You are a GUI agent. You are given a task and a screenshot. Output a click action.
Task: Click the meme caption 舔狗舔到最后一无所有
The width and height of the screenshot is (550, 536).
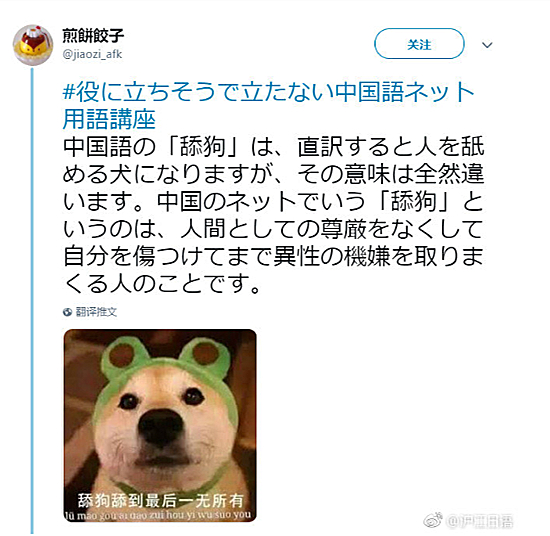click(160, 501)
